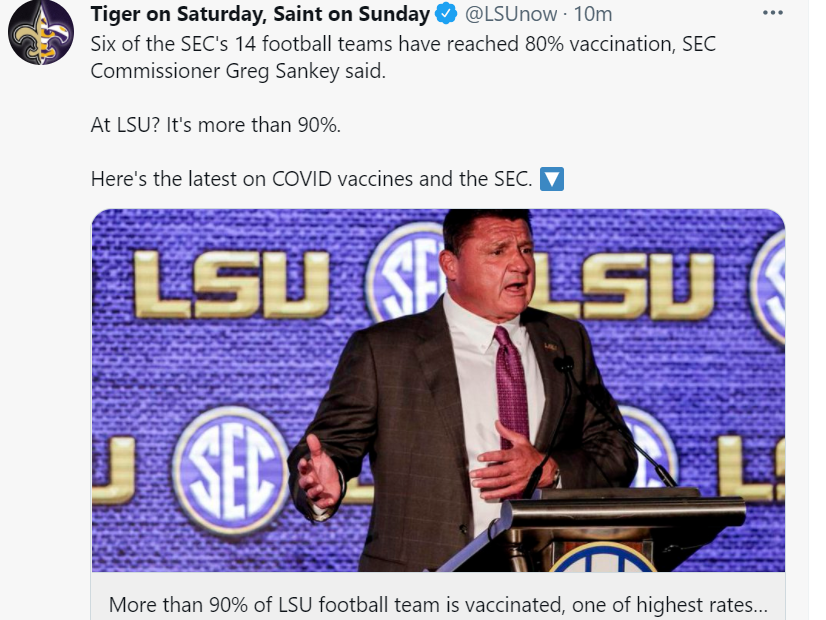This screenshot has height=620, width=826.
Task: Open the LSU press conference image
Action: (438, 390)
